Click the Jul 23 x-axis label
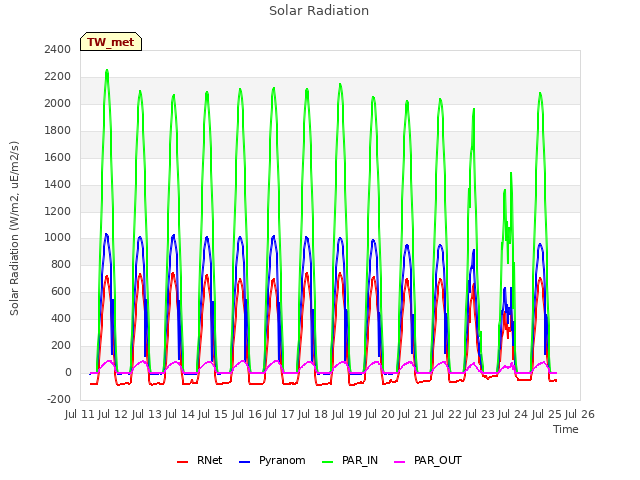This screenshot has width=640, height=480. [480, 414]
